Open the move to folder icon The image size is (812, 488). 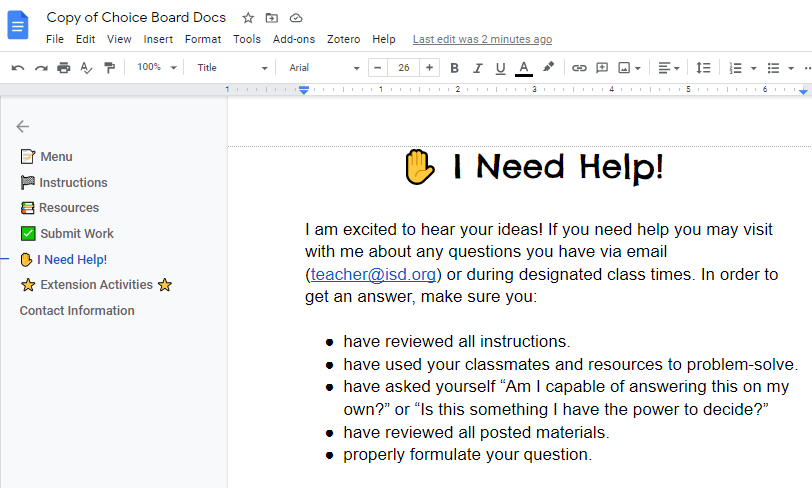point(272,18)
